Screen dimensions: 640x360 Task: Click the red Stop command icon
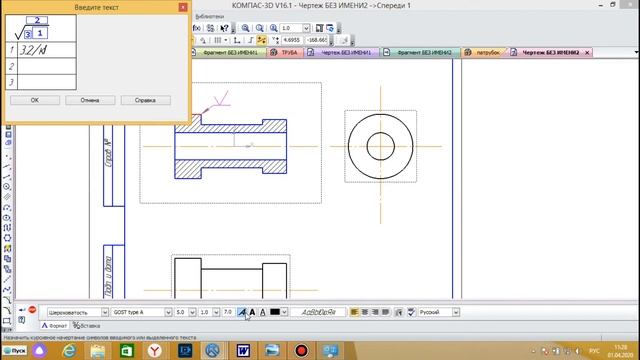tap(32, 310)
